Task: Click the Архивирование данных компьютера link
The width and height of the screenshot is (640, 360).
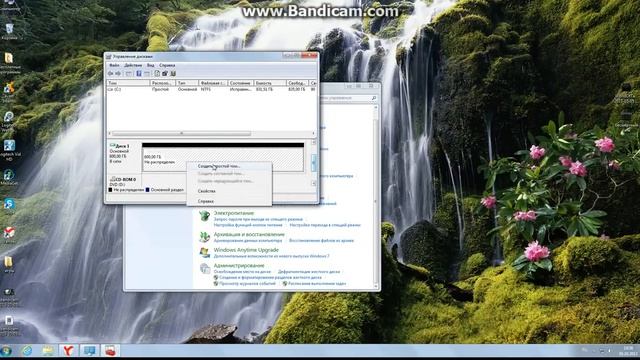Action: click(248, 240)
